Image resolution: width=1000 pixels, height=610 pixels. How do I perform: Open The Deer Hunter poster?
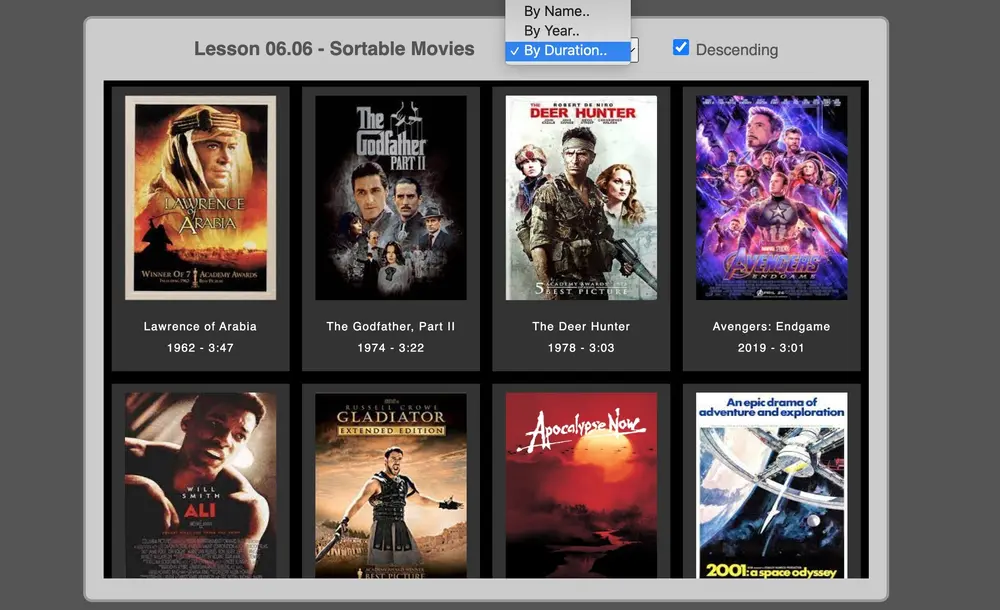coord(581,198)
